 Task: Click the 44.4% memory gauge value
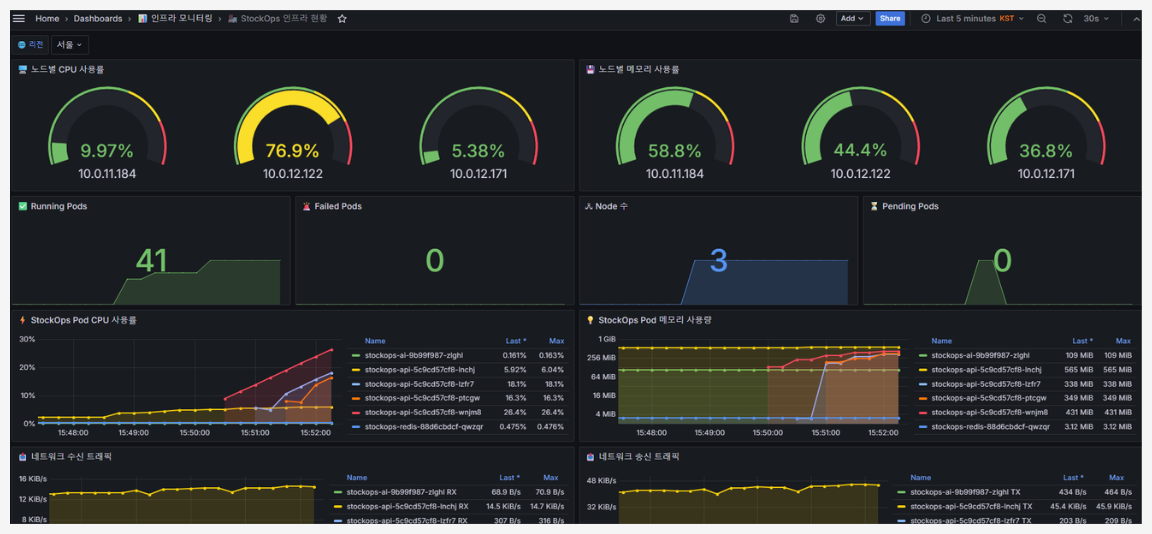click(860, 151)
